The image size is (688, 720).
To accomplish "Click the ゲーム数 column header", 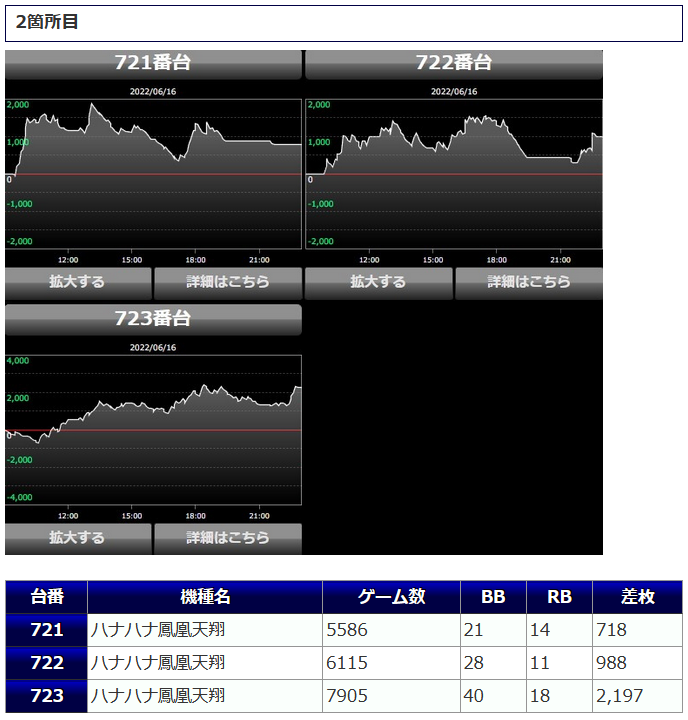I will click(391, 597).
